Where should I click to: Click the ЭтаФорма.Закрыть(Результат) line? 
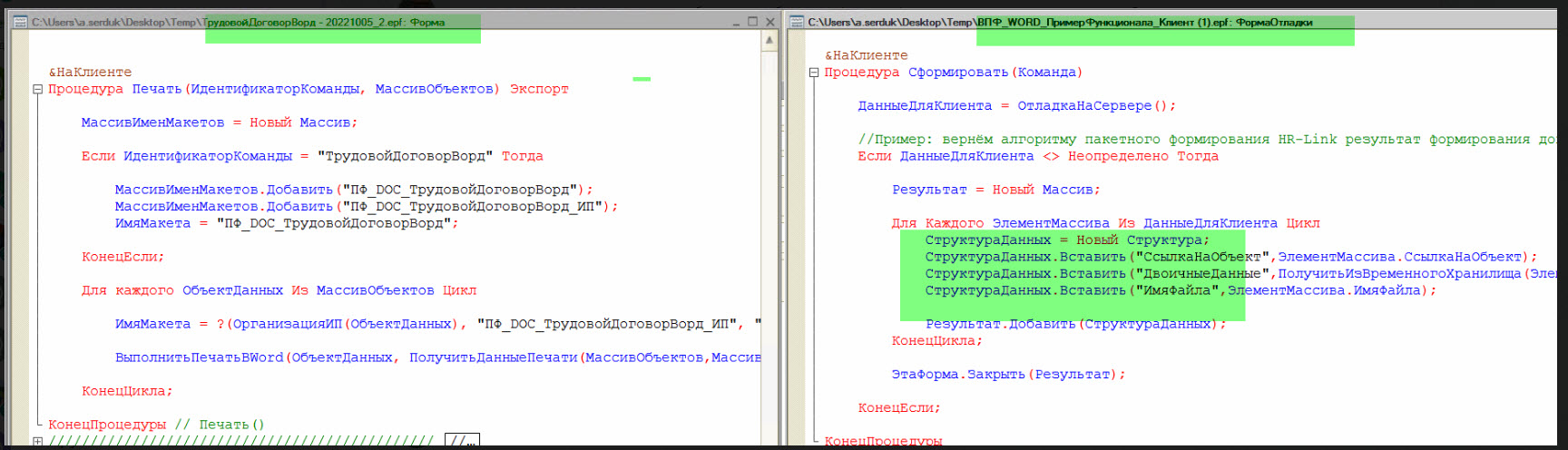[x=1007, y=375]
